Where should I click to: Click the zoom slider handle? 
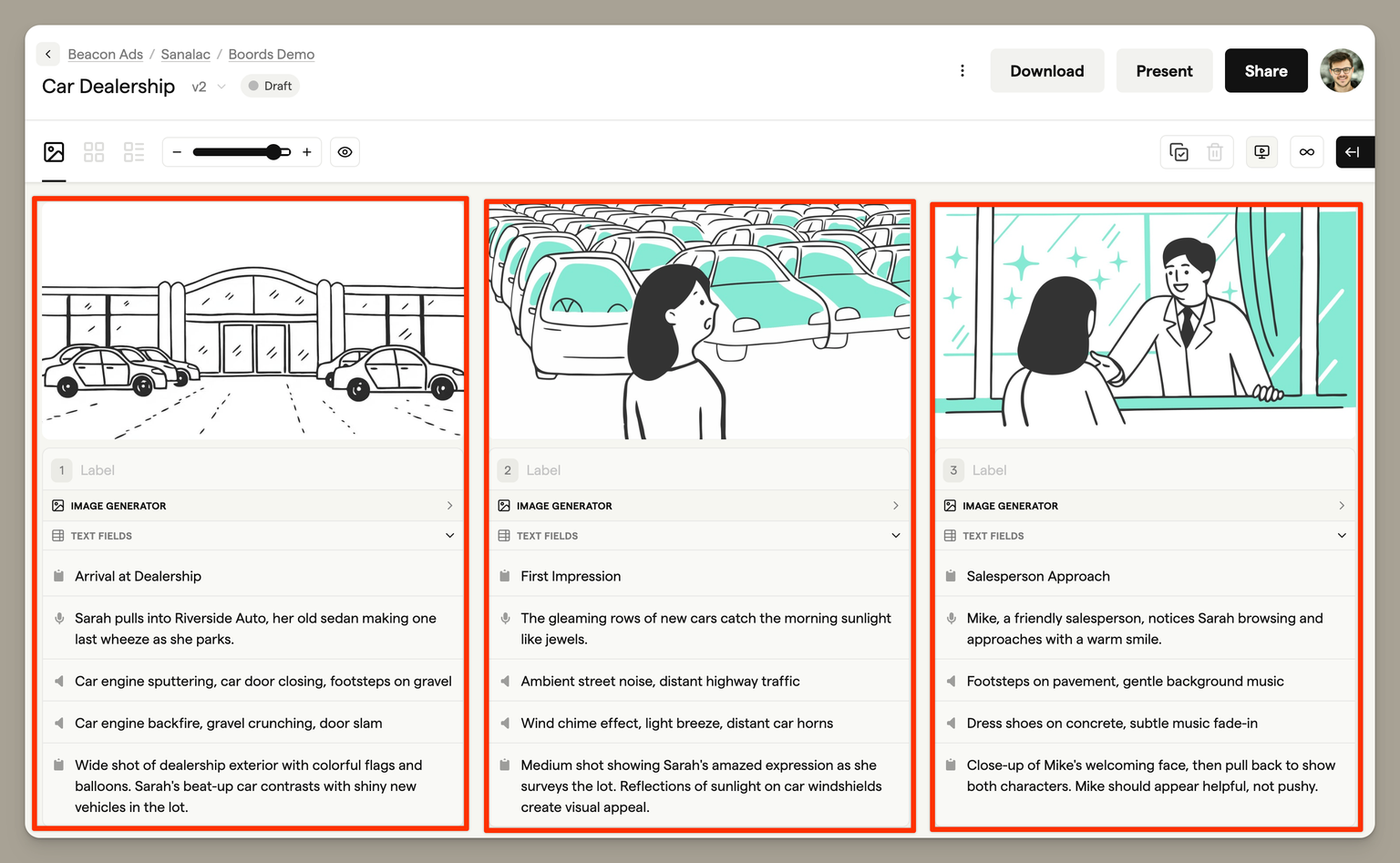click(x=274, y=152)
